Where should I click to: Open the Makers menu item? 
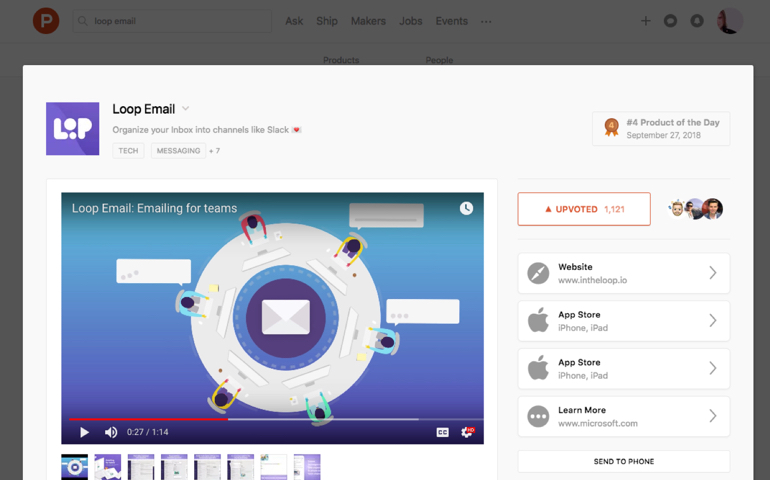(x=368, y=21)
